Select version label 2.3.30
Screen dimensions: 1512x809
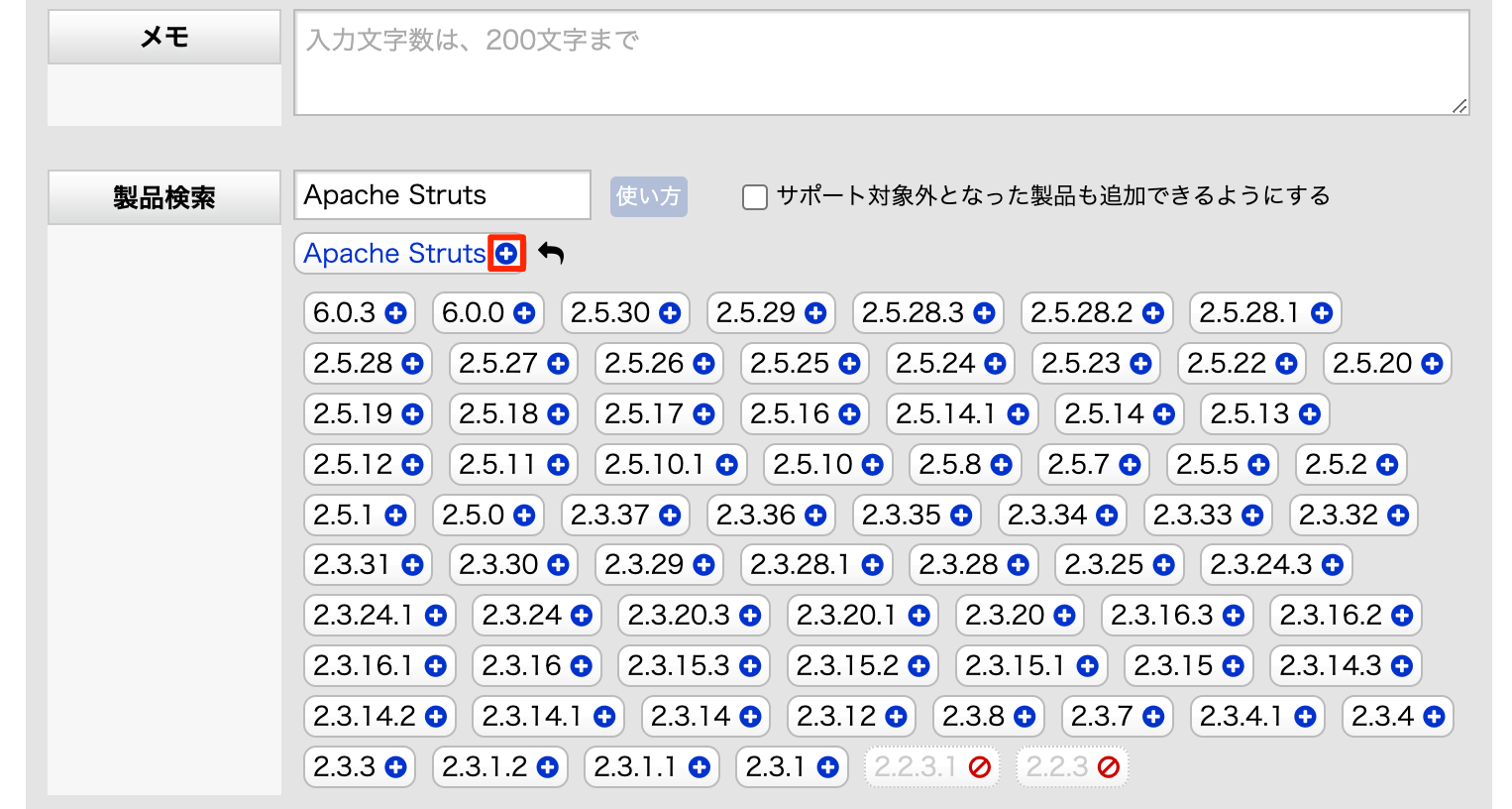point(498,565)
